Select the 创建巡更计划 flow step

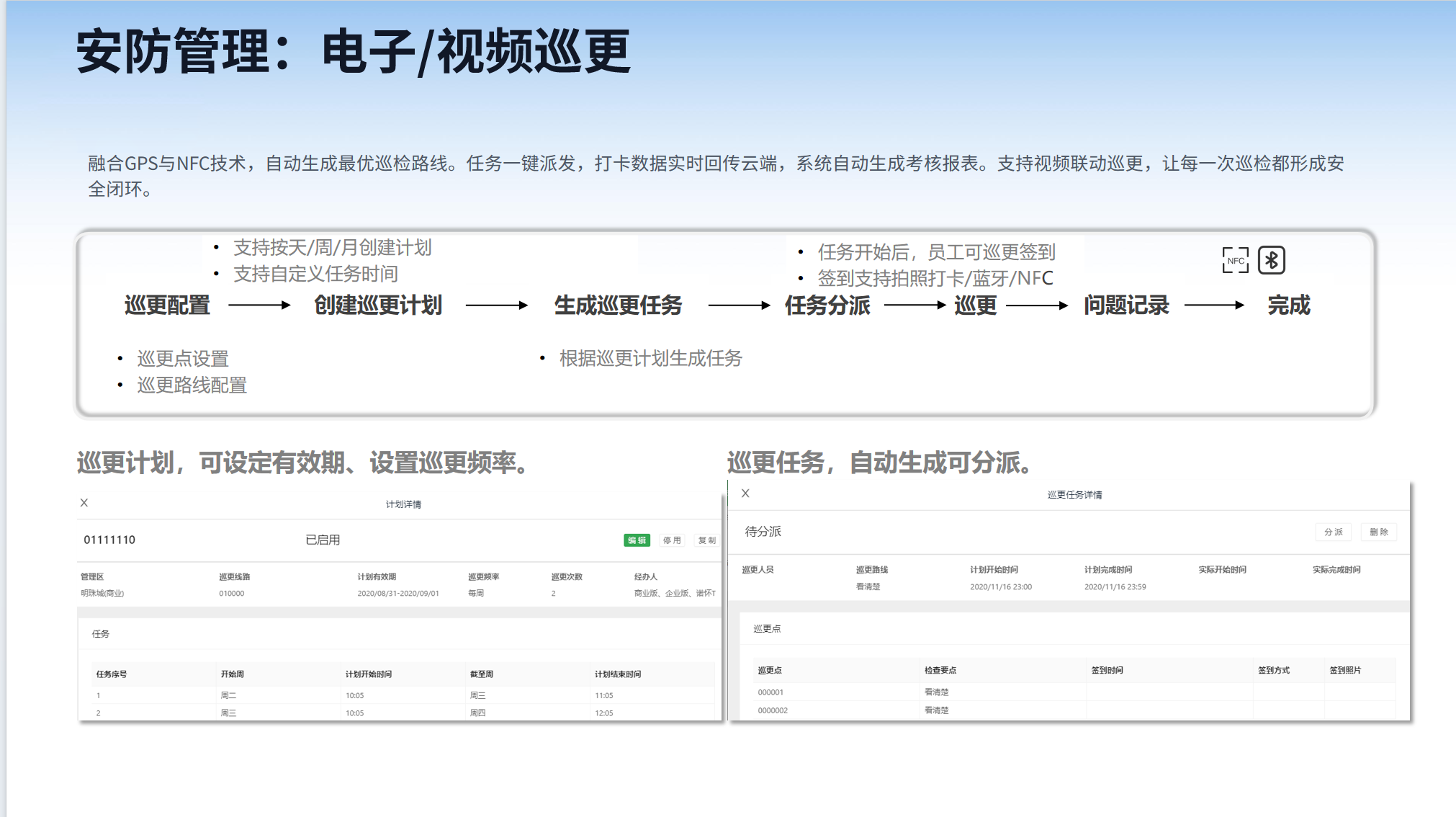pyautogui.click(x=378, y=305)
